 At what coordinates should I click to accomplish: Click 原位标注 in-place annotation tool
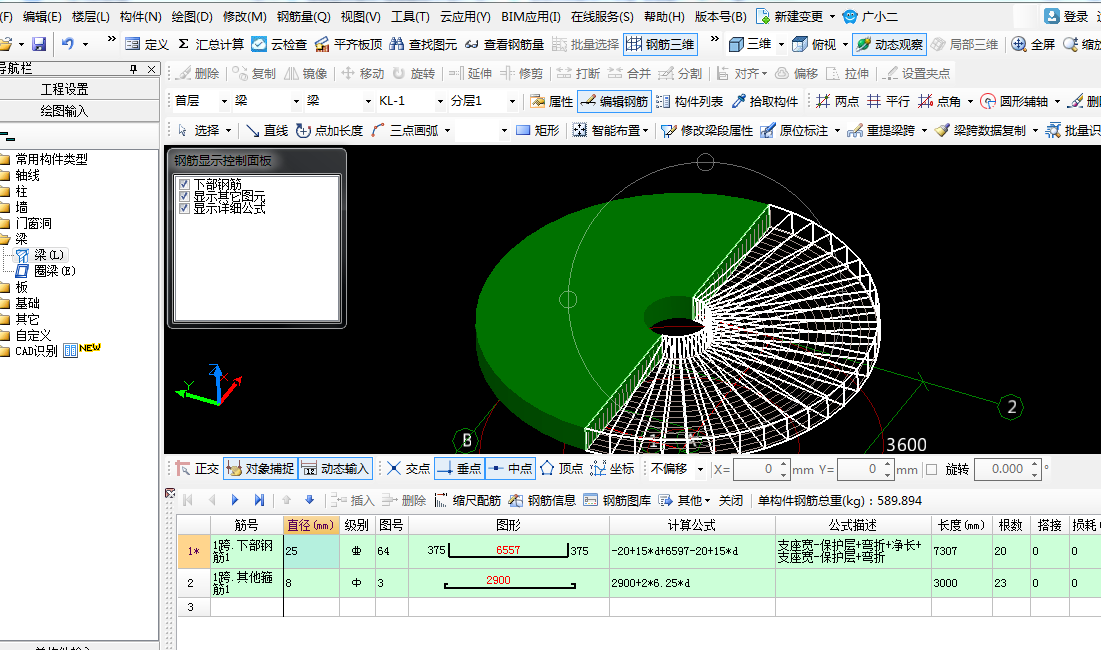point(795,131)
